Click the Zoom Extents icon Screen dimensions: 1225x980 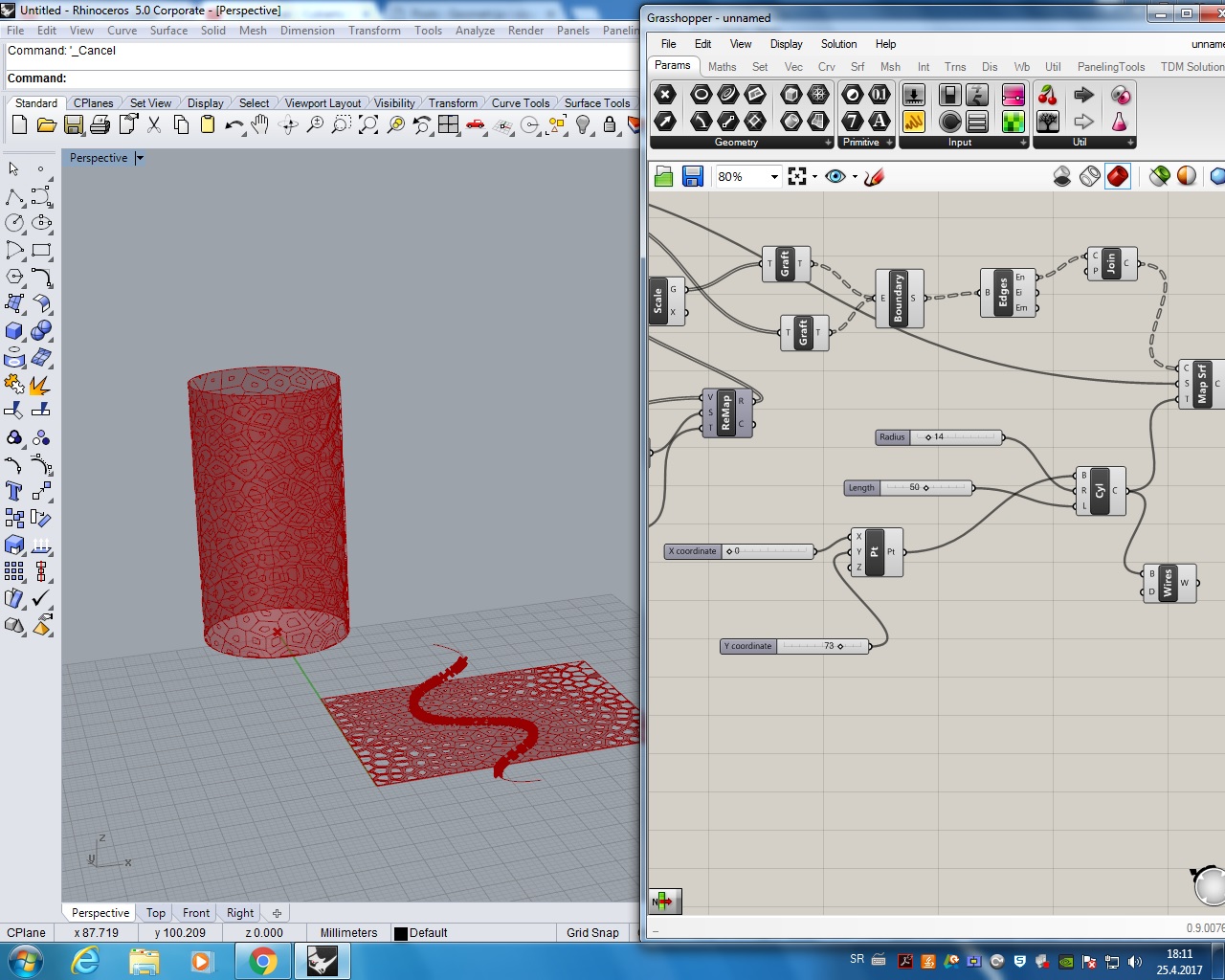pyautogui.click(x=368, y=124)
